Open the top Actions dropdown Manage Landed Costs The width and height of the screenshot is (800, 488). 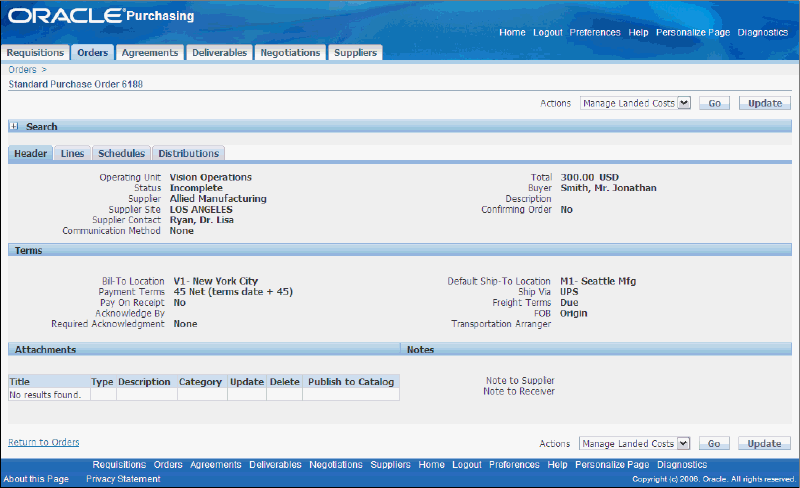(x=635, y=103)
